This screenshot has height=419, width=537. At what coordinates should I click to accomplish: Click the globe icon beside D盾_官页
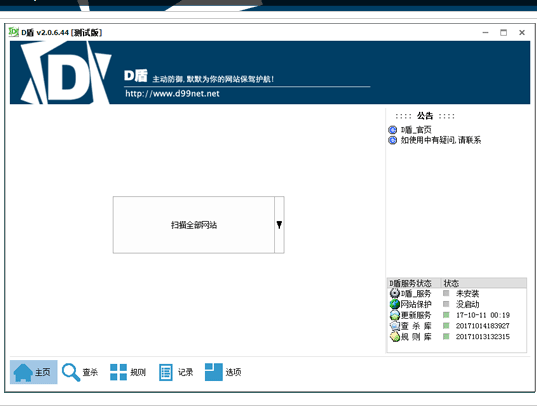(393, 130)
